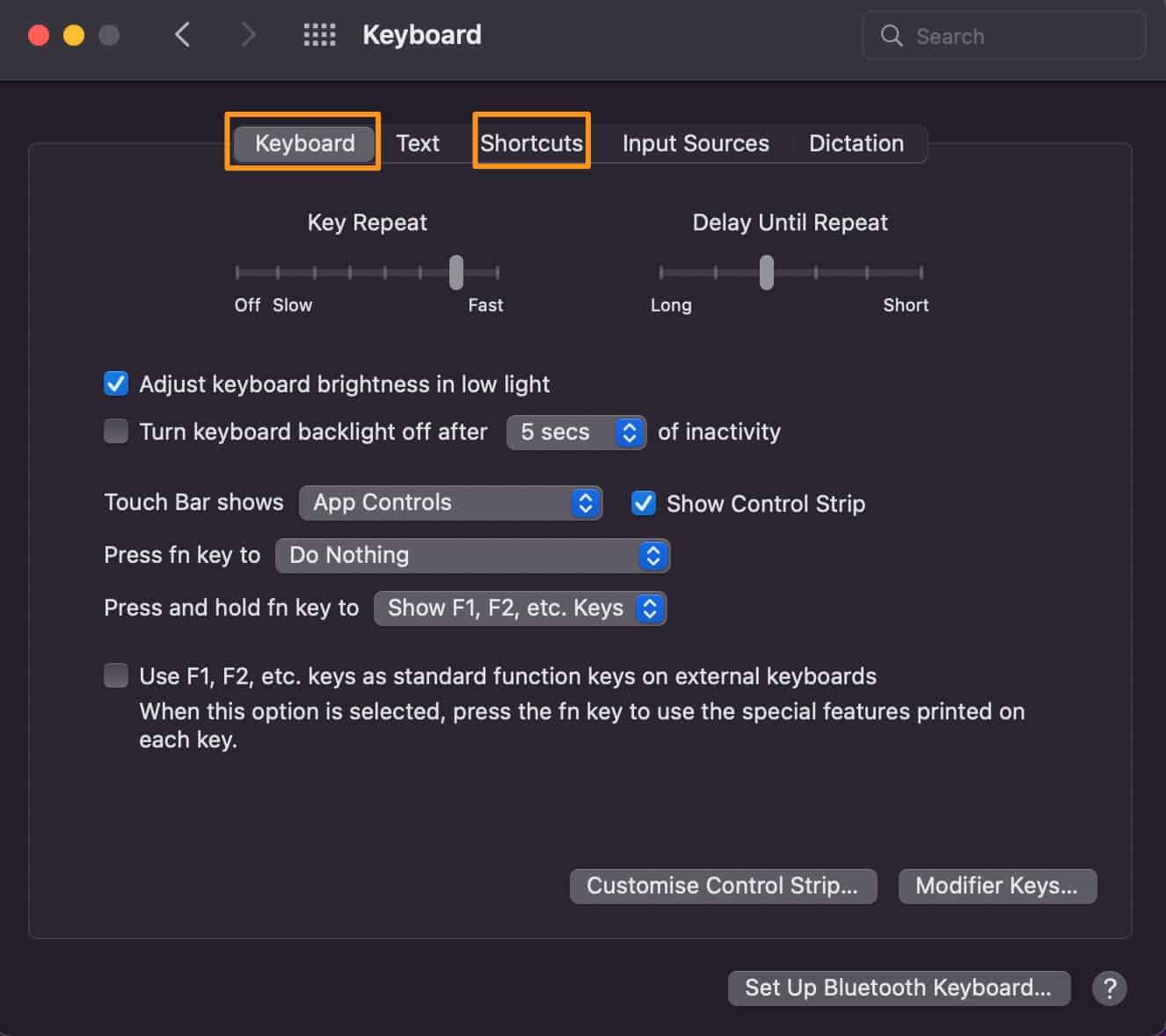Switch to Input Sources tab

(696, 142)
